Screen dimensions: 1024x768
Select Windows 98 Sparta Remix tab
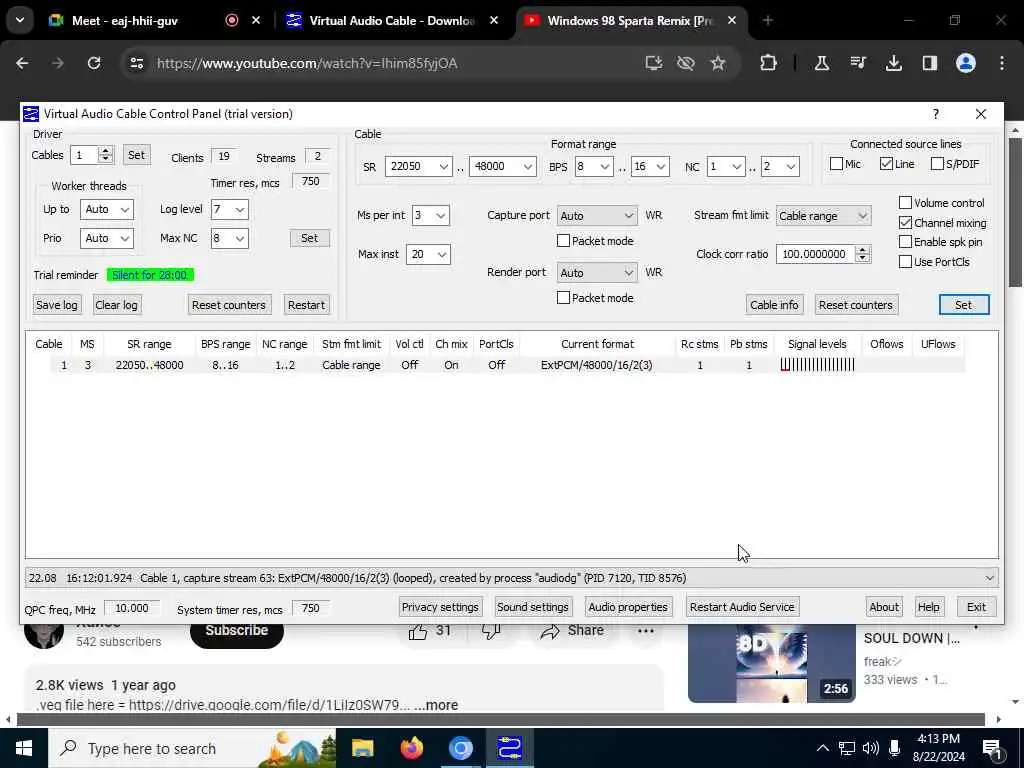pyautogui.click(x=630, y=20)
